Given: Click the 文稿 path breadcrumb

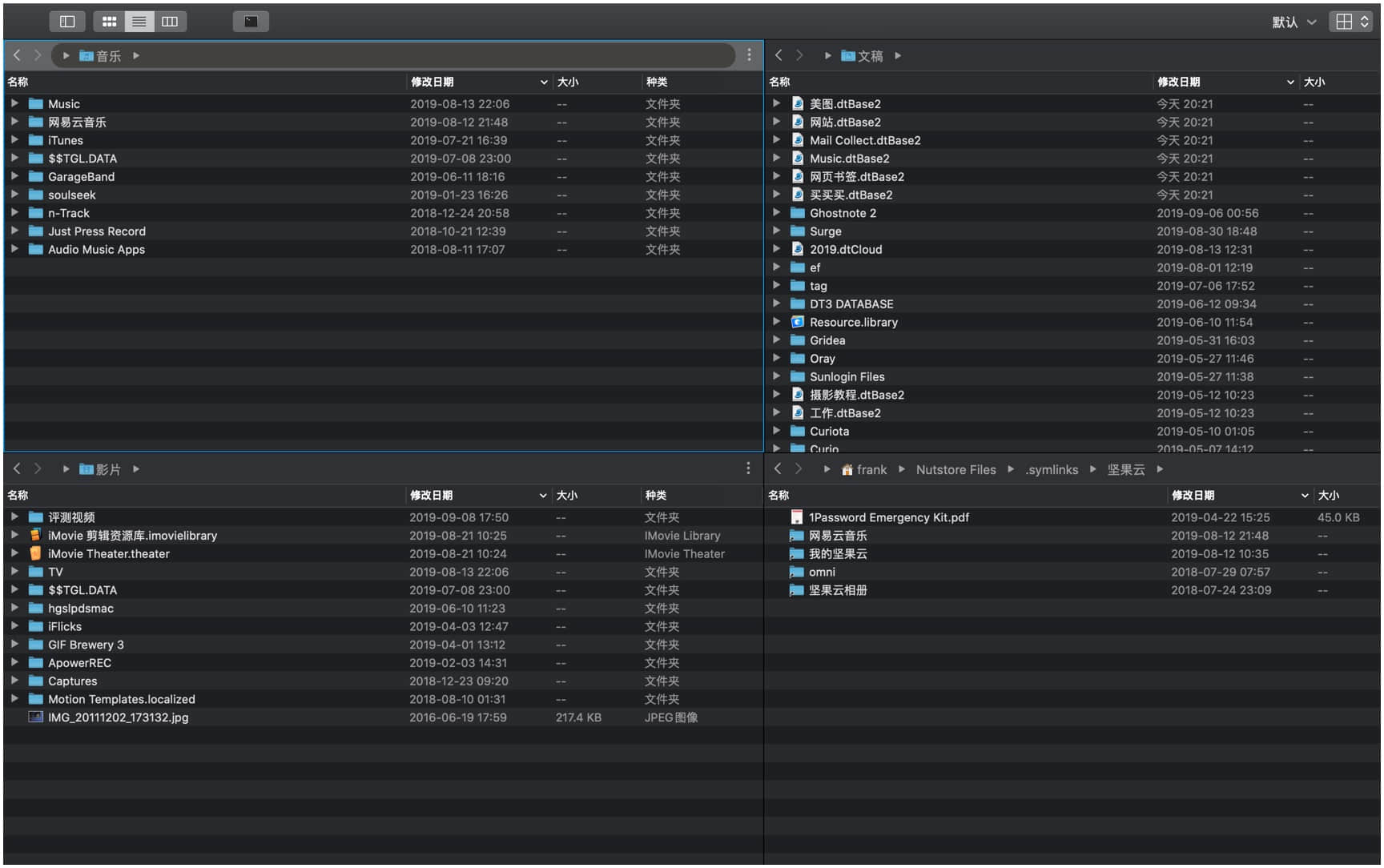Looking at the screenshot, I should point(862,56).
